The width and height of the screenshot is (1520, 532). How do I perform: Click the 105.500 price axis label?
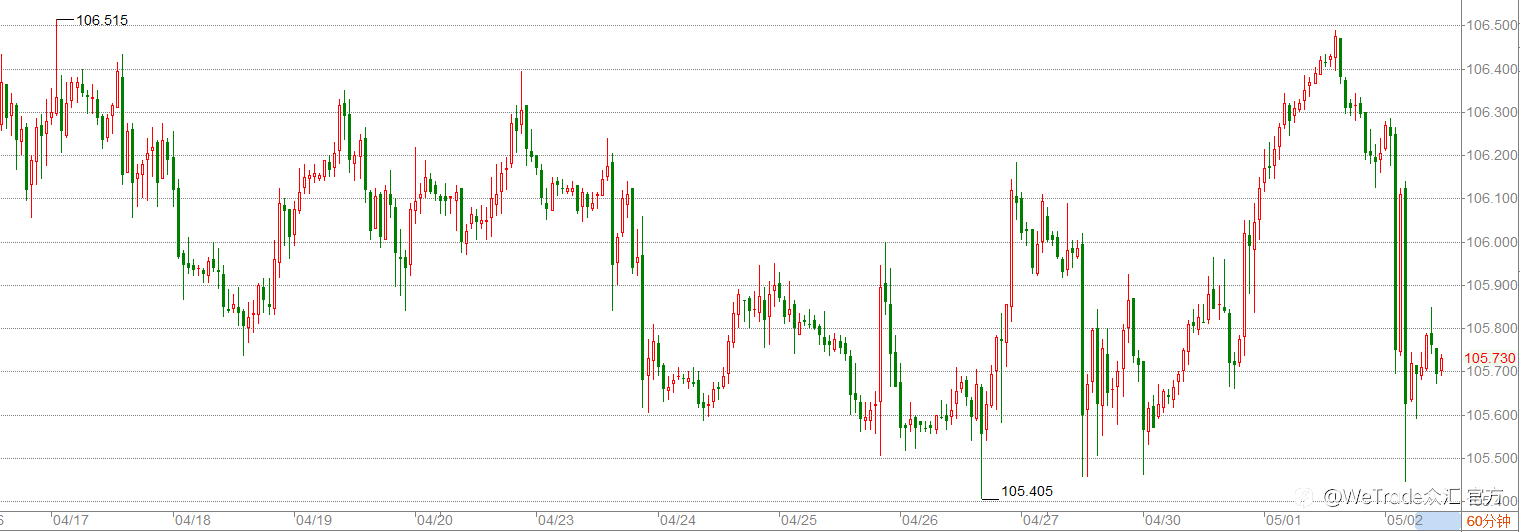[1490, 458]
